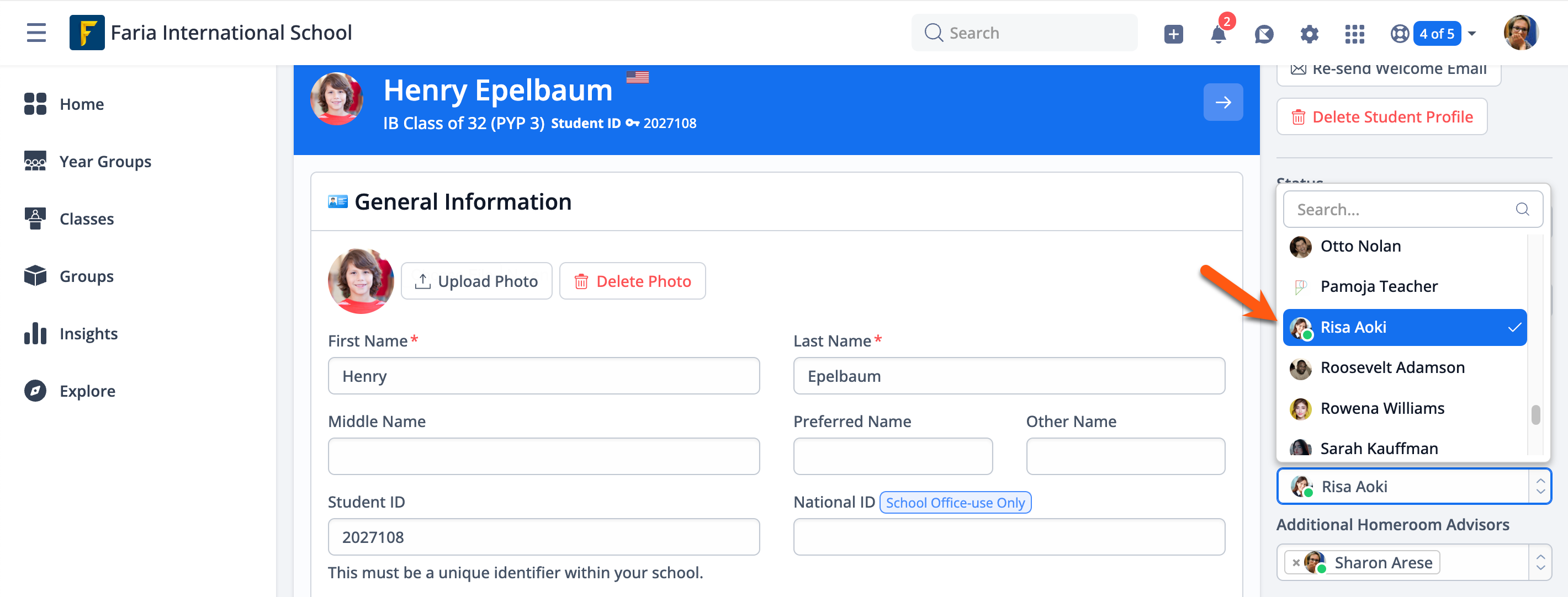Screen dimensions: 1568x597
Task: Open the messages chat icon
Action: (x=1264, y=34)
